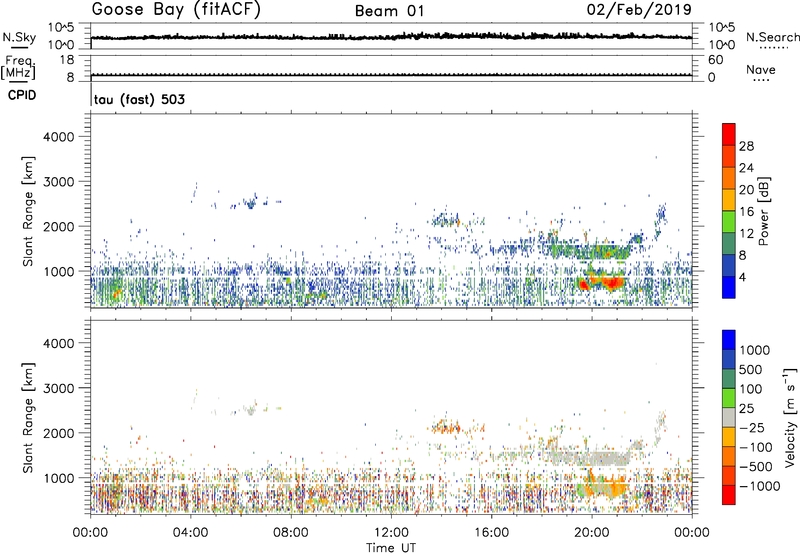800x554 pixels.
Task: Click the 'Goose Bay (fitACF)' title text
Action: point(176,10)
